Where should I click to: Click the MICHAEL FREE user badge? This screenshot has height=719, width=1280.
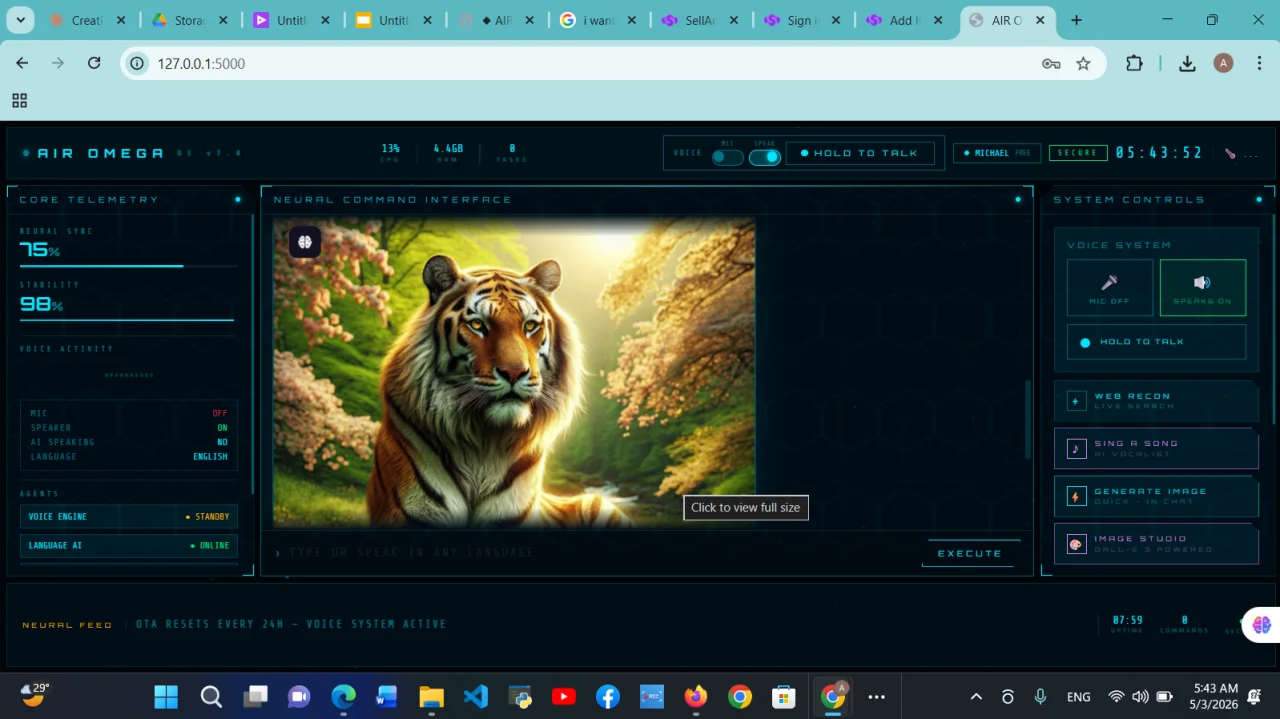pyautogui.click(x=997, y=153)
